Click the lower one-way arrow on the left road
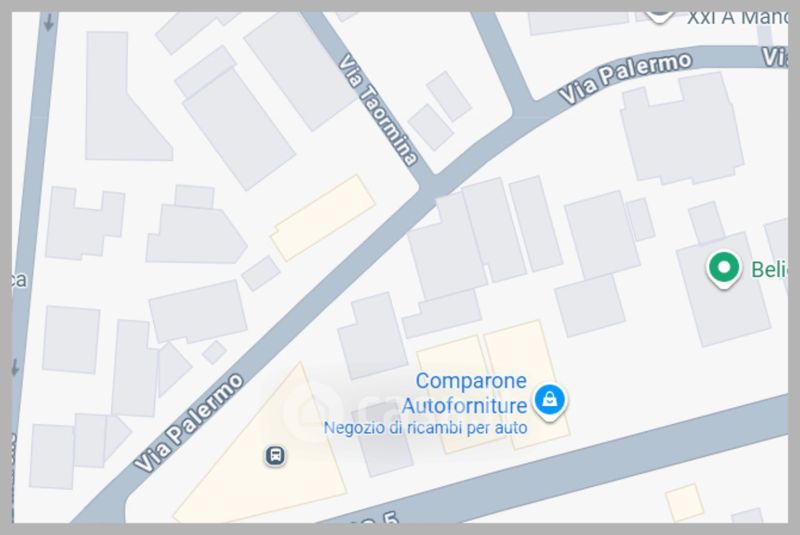The image size is (800, 535). [x=15, y=366]
